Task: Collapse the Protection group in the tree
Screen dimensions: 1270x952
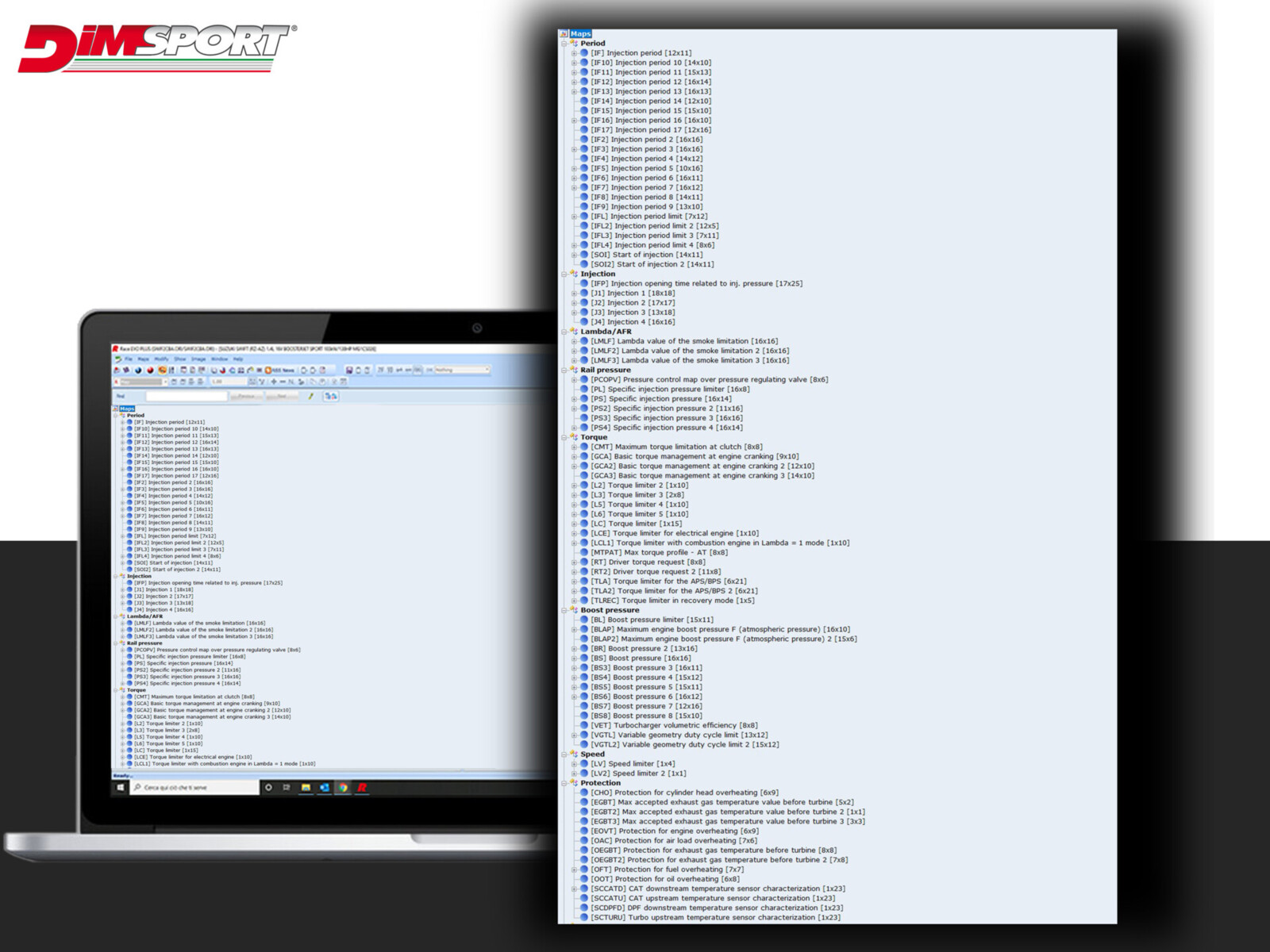Action: tap(564, 783)
